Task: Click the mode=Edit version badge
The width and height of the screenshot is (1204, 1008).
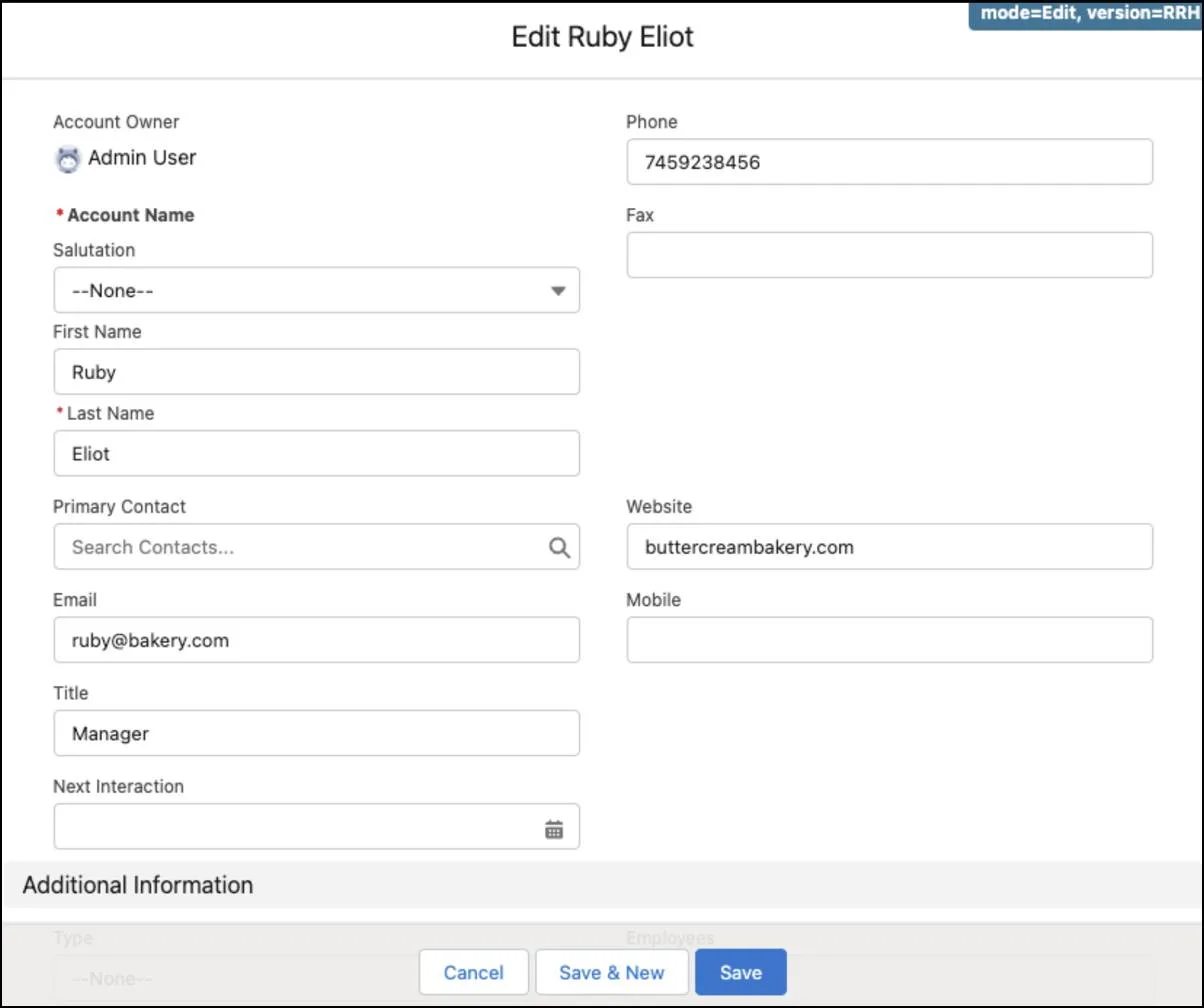Action: pos(1086,15)
